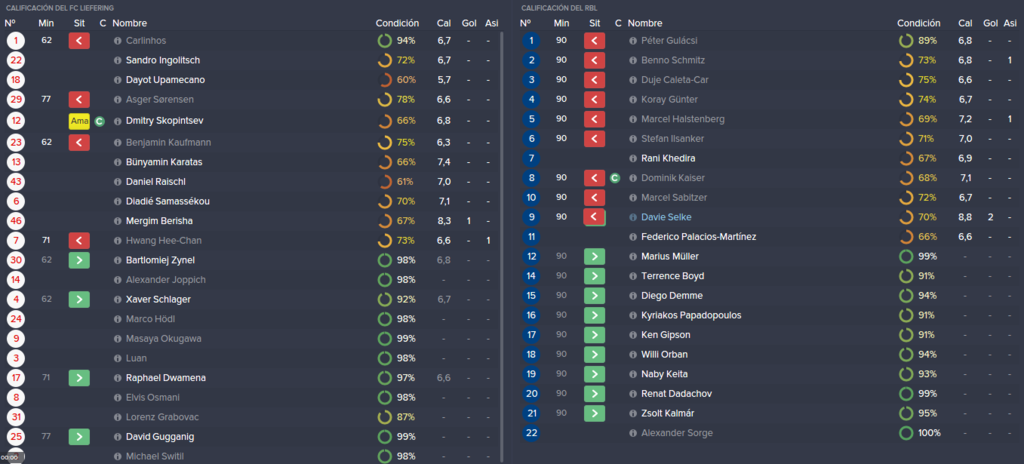Viewport: 1024px width, 464px height.
Task: Open Mergim Berisha player name link
Action: tap(159, 221)
